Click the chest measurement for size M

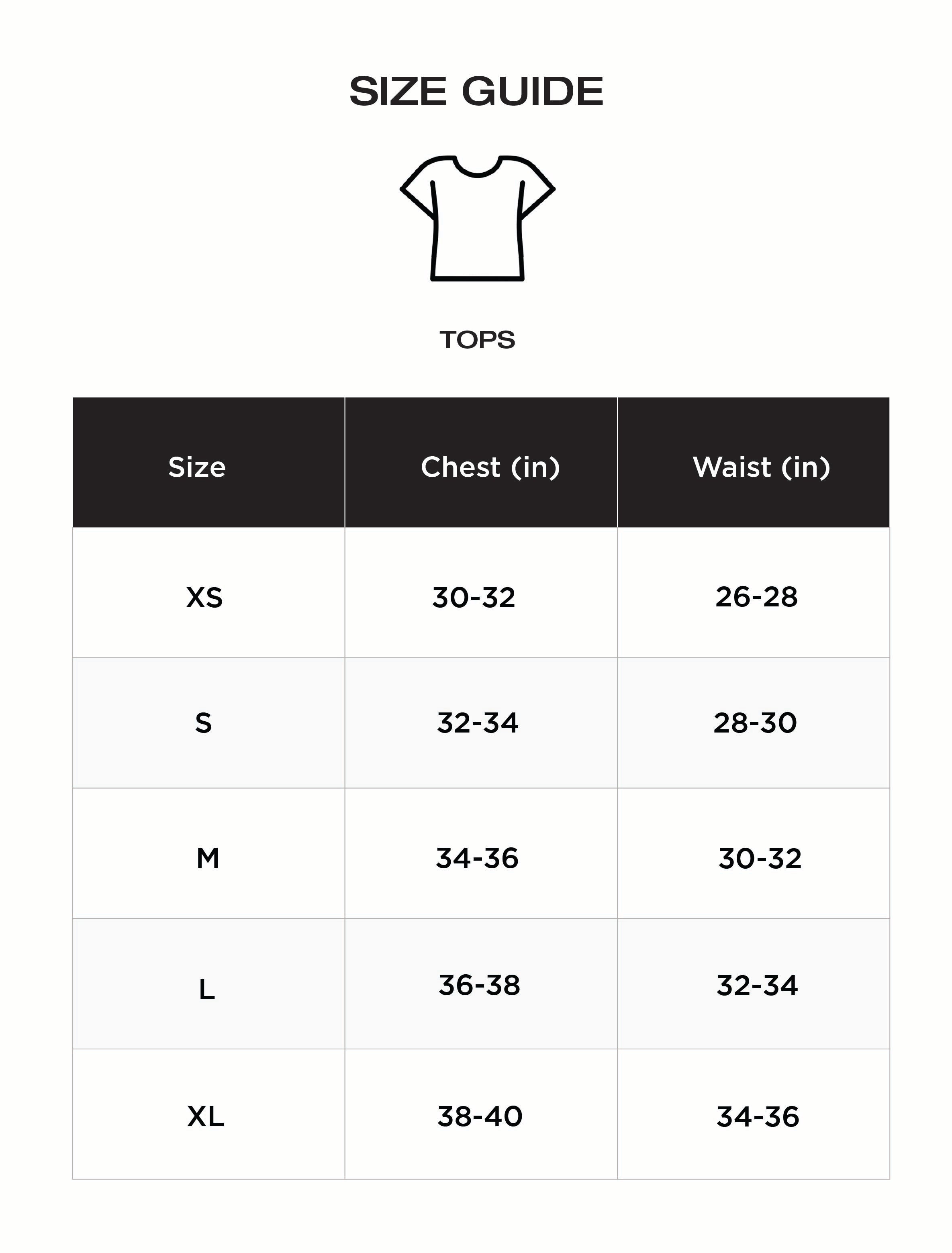(x=477, y=858)
